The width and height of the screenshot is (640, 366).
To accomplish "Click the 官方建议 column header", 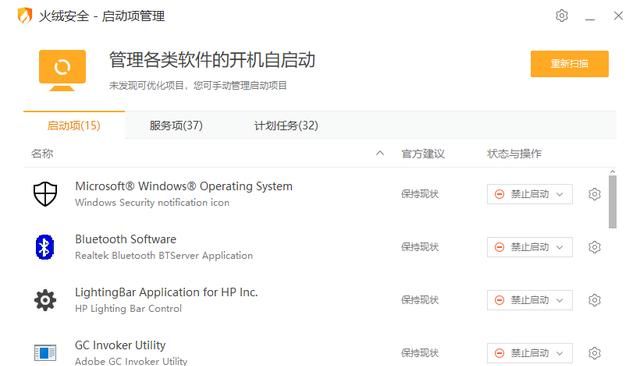I will pyautogui.click(x=423, y=153).
